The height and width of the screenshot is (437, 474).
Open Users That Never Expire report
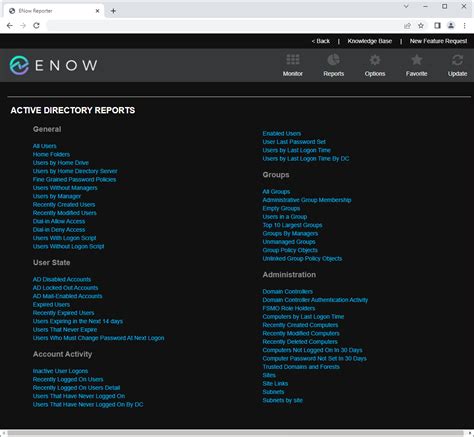pyautogui.click(x=65, y=330)
